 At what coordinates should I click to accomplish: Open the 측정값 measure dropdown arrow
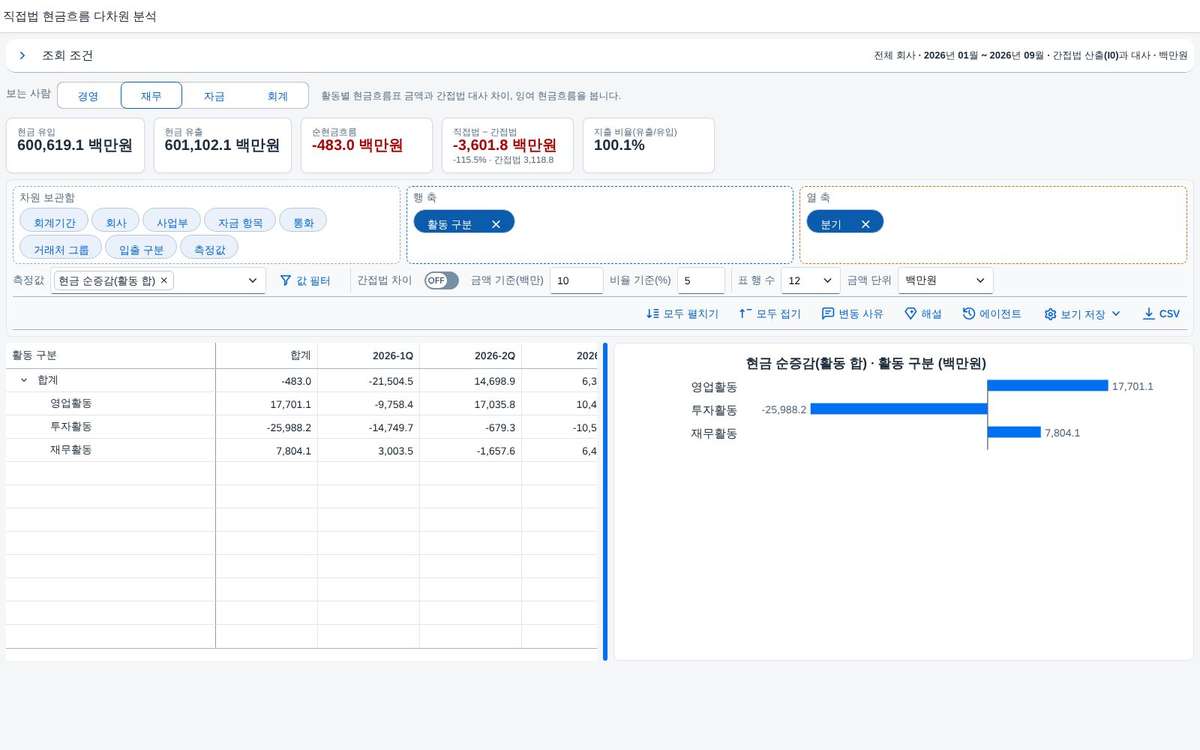point(253,281)
